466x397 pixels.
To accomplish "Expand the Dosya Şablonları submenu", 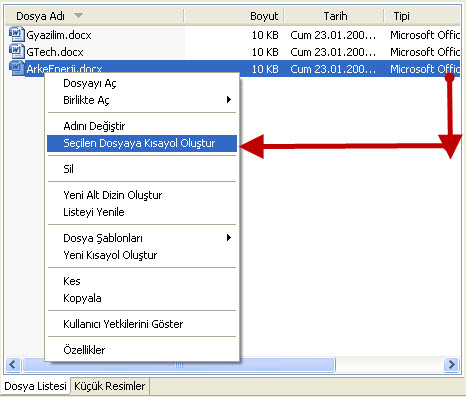I will click(x=142, y=238).
